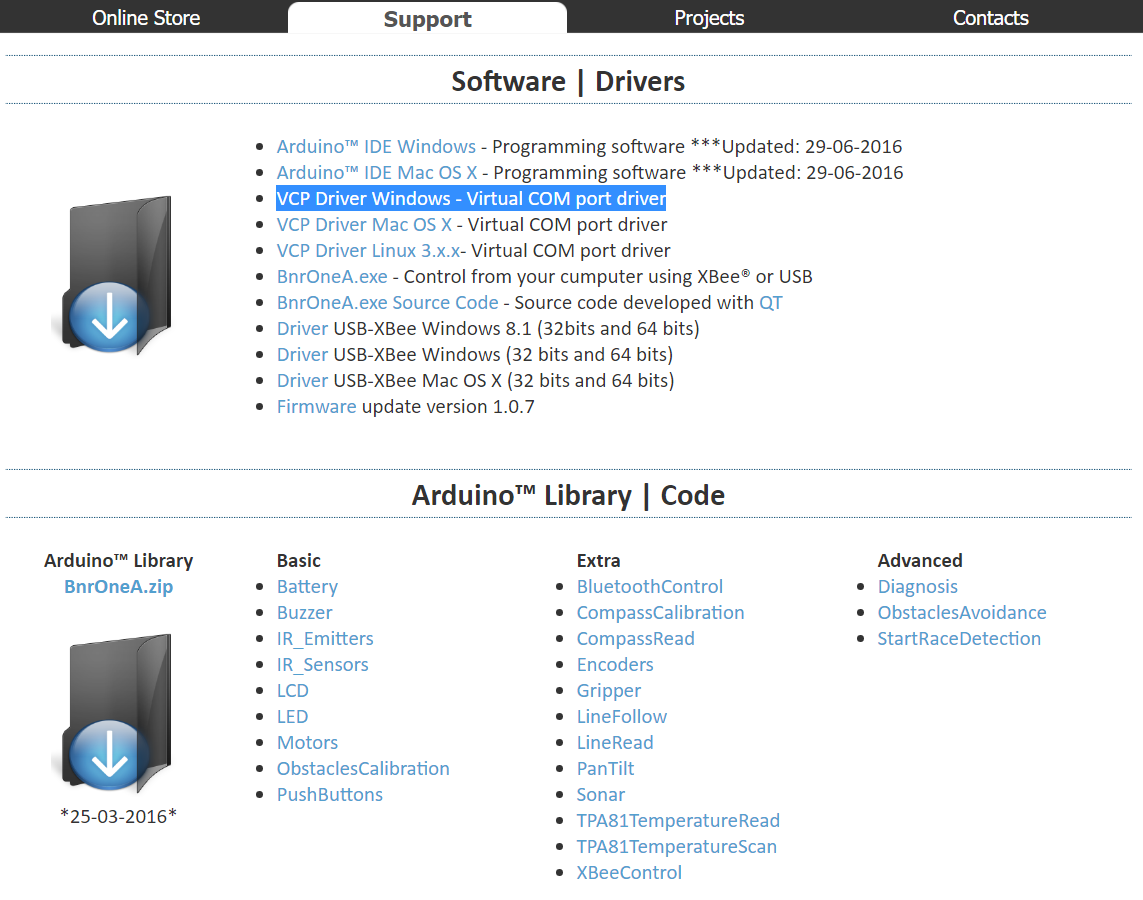This screenshot has height=900, width=1143.
Task: Open the ObstaclesAvoidance example
Action: tap(961, 613)
